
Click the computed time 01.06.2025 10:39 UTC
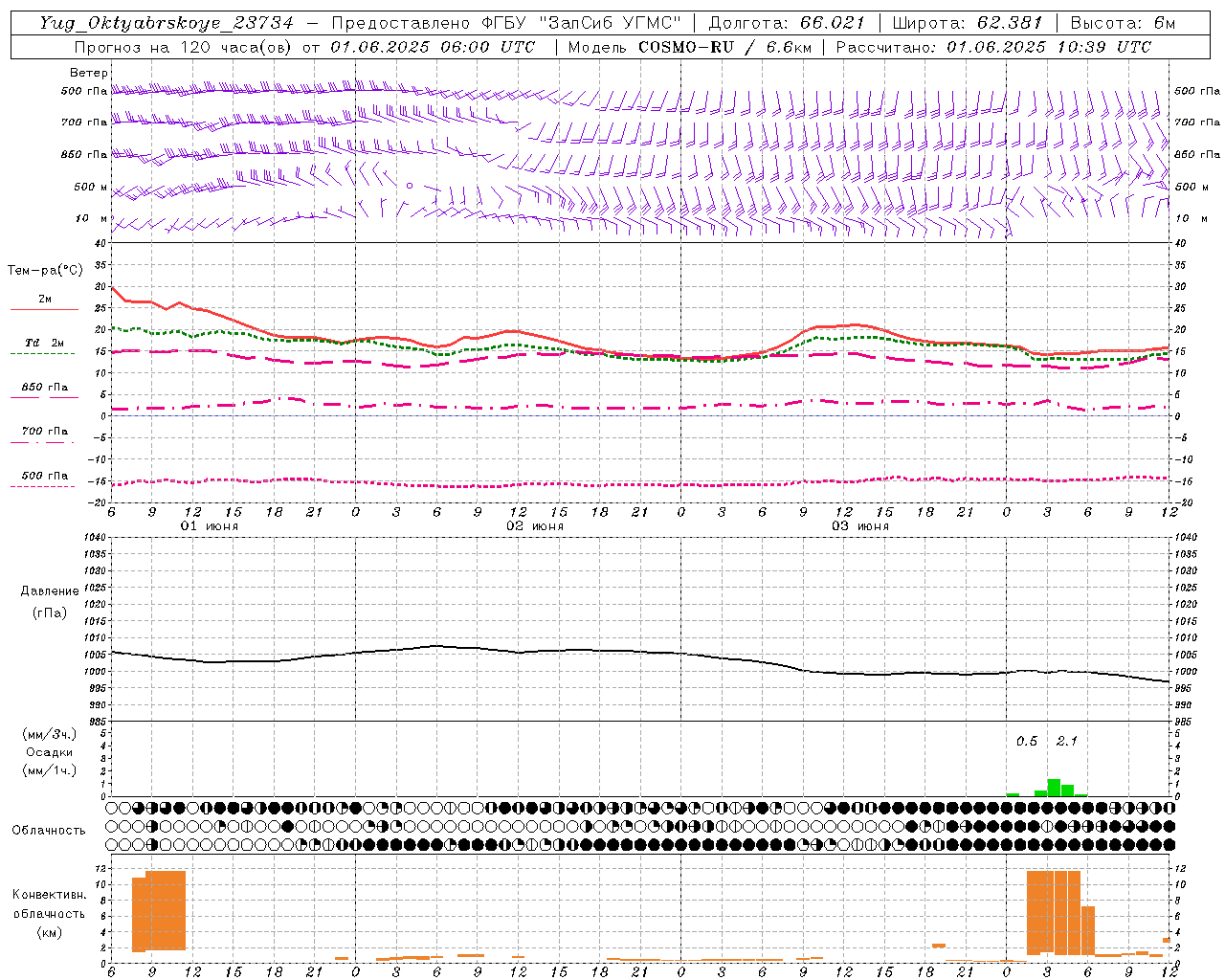pyautogui.click(x=1049, y=47)
